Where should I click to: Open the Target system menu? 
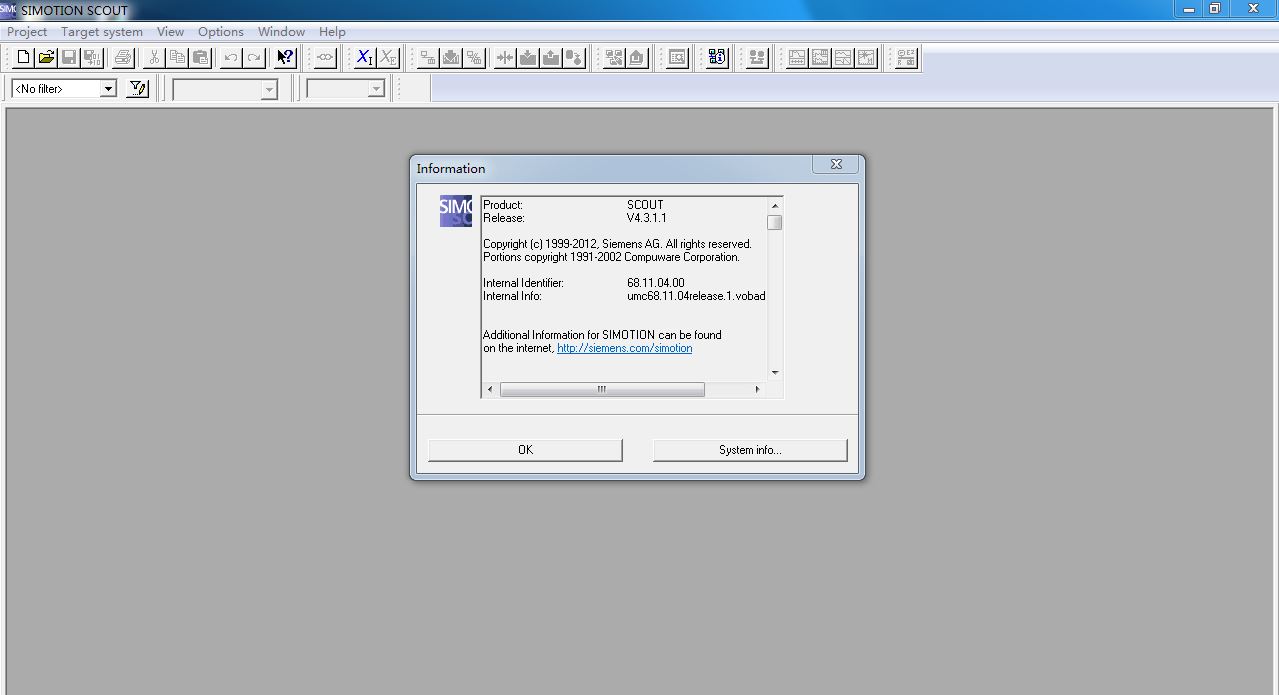(102, 32)
